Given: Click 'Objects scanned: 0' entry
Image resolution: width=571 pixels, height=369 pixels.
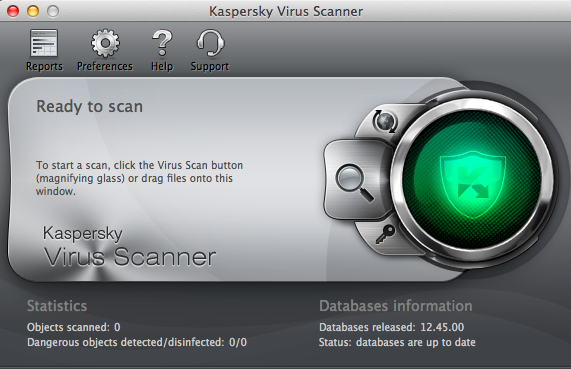Looking at the screenshot, I should point(74,327).
